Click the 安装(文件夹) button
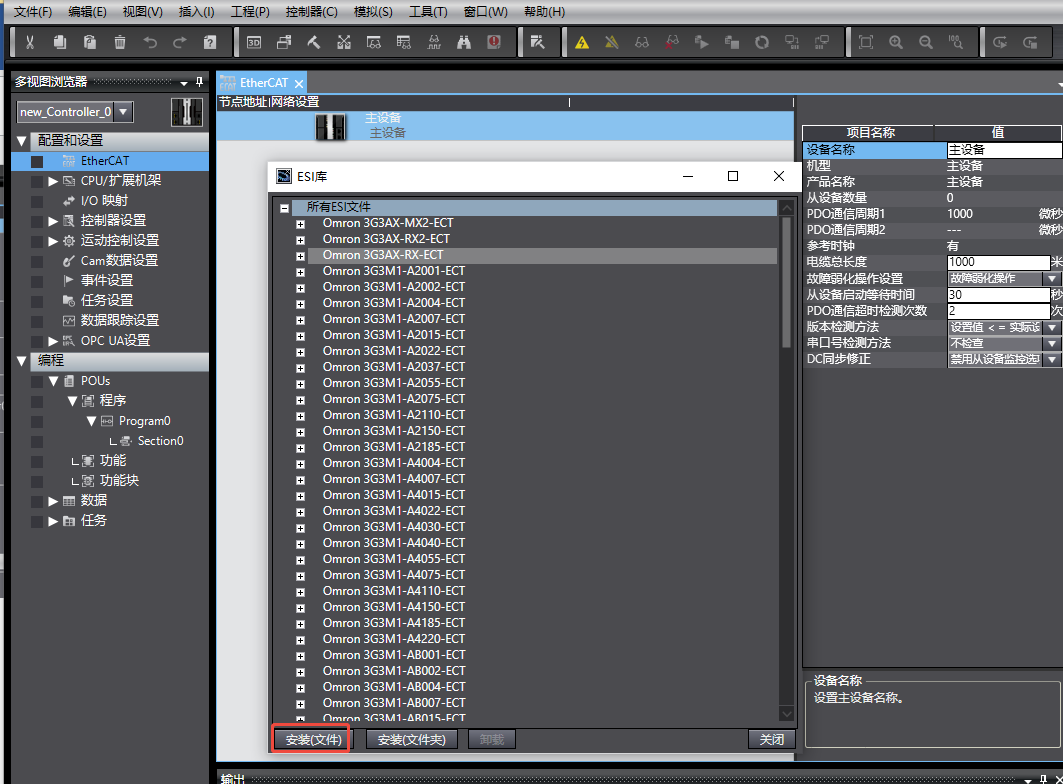This screenshot has height=784, width=1063. pos(412,740)
